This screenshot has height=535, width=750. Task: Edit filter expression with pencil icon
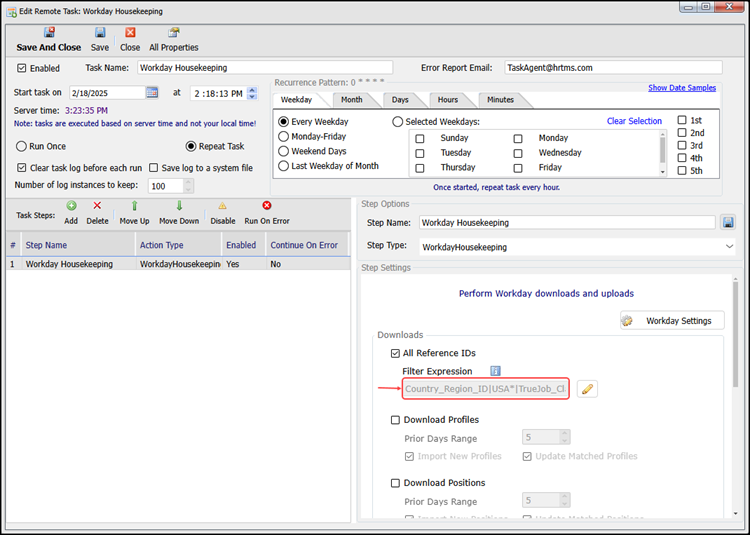pos(587,389)
